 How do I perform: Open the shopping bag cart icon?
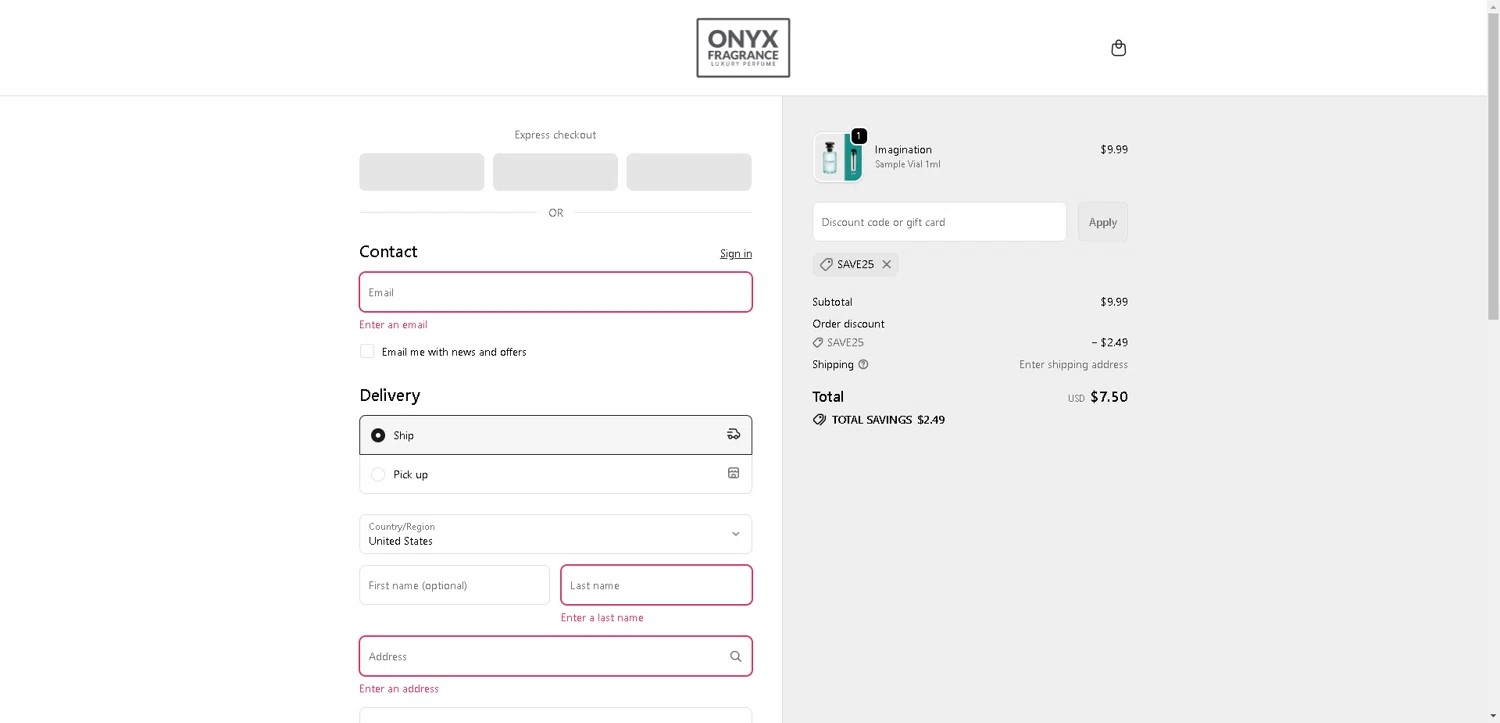tap(1118, 48)
